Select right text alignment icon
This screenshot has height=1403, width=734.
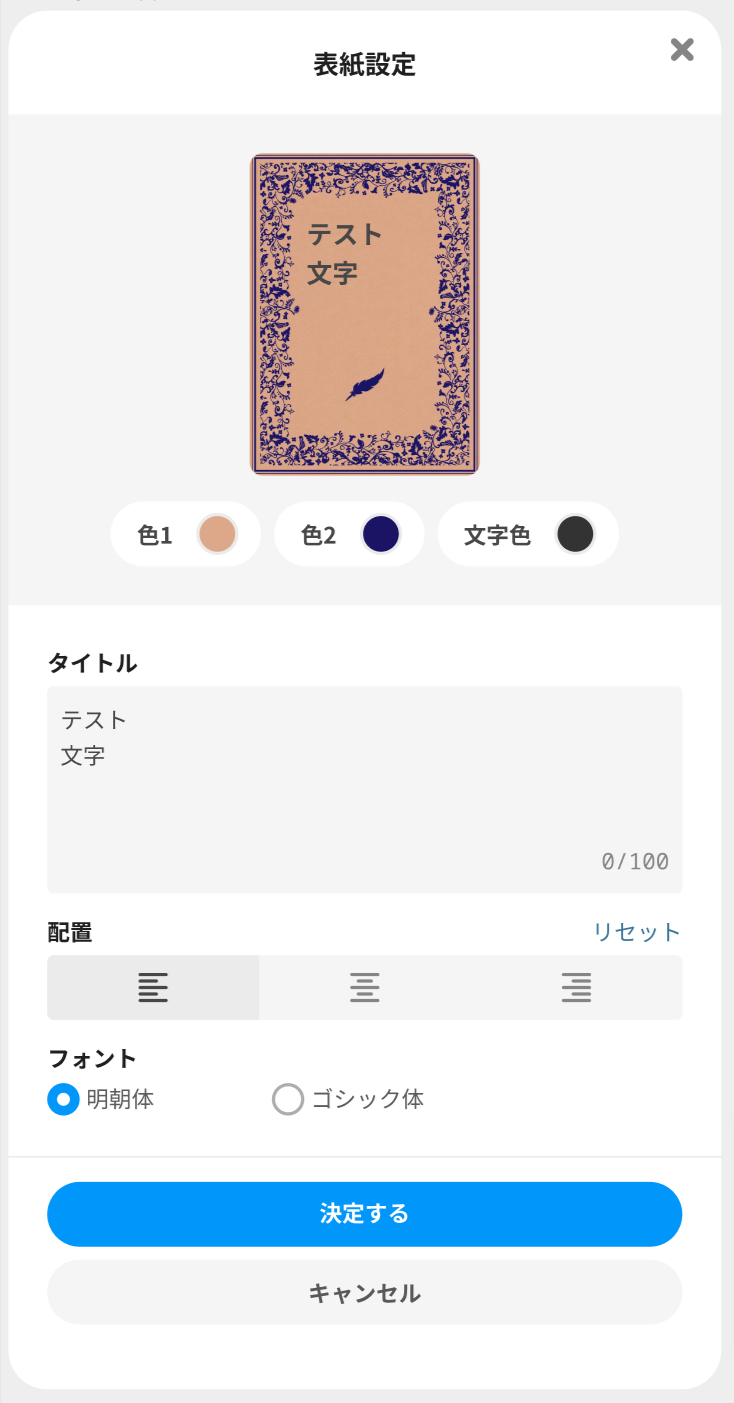[x=576, y=987]
